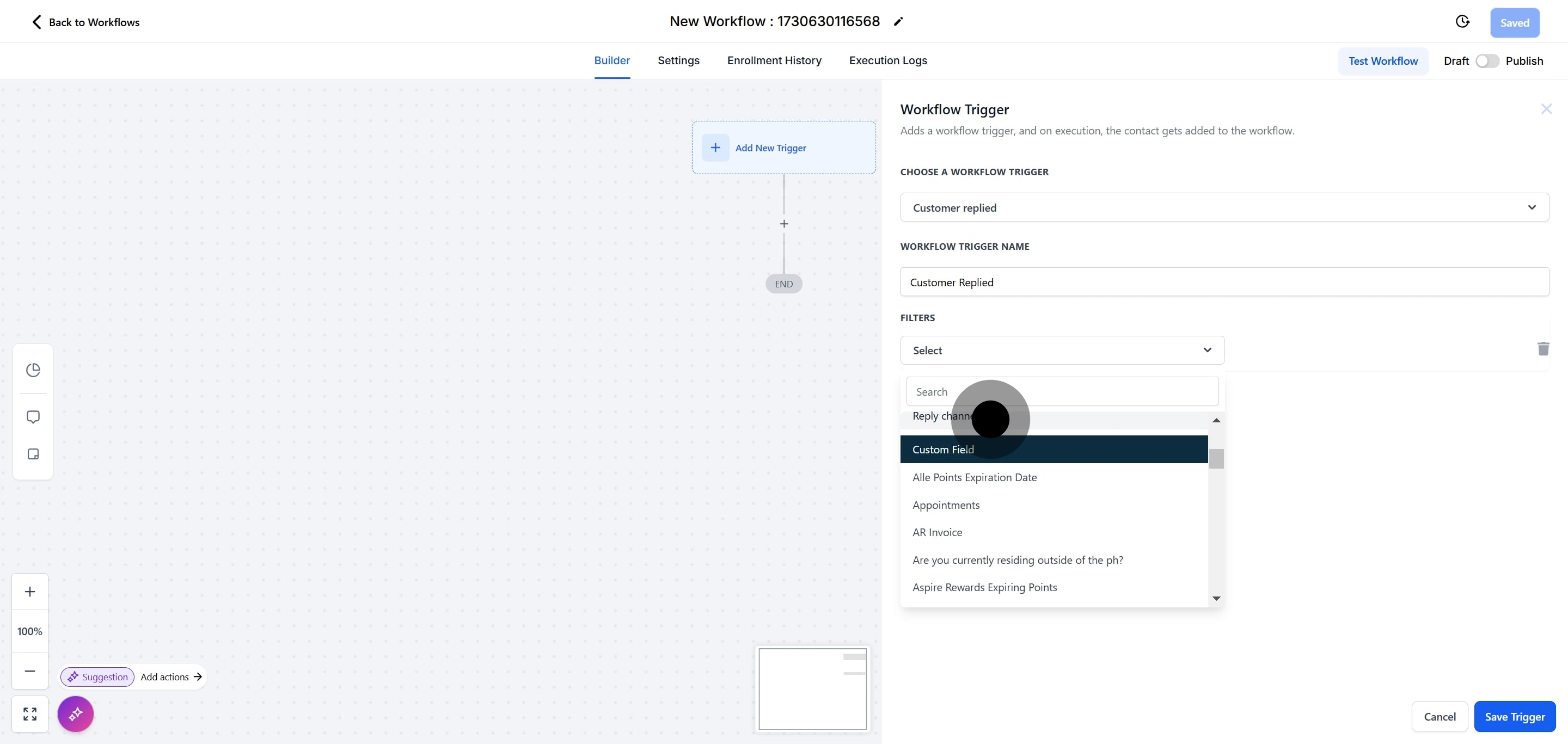The height and width of the screenshot is (744, 1568).
Task: Go back to Workflows list
Action: (x=85, y=22)
